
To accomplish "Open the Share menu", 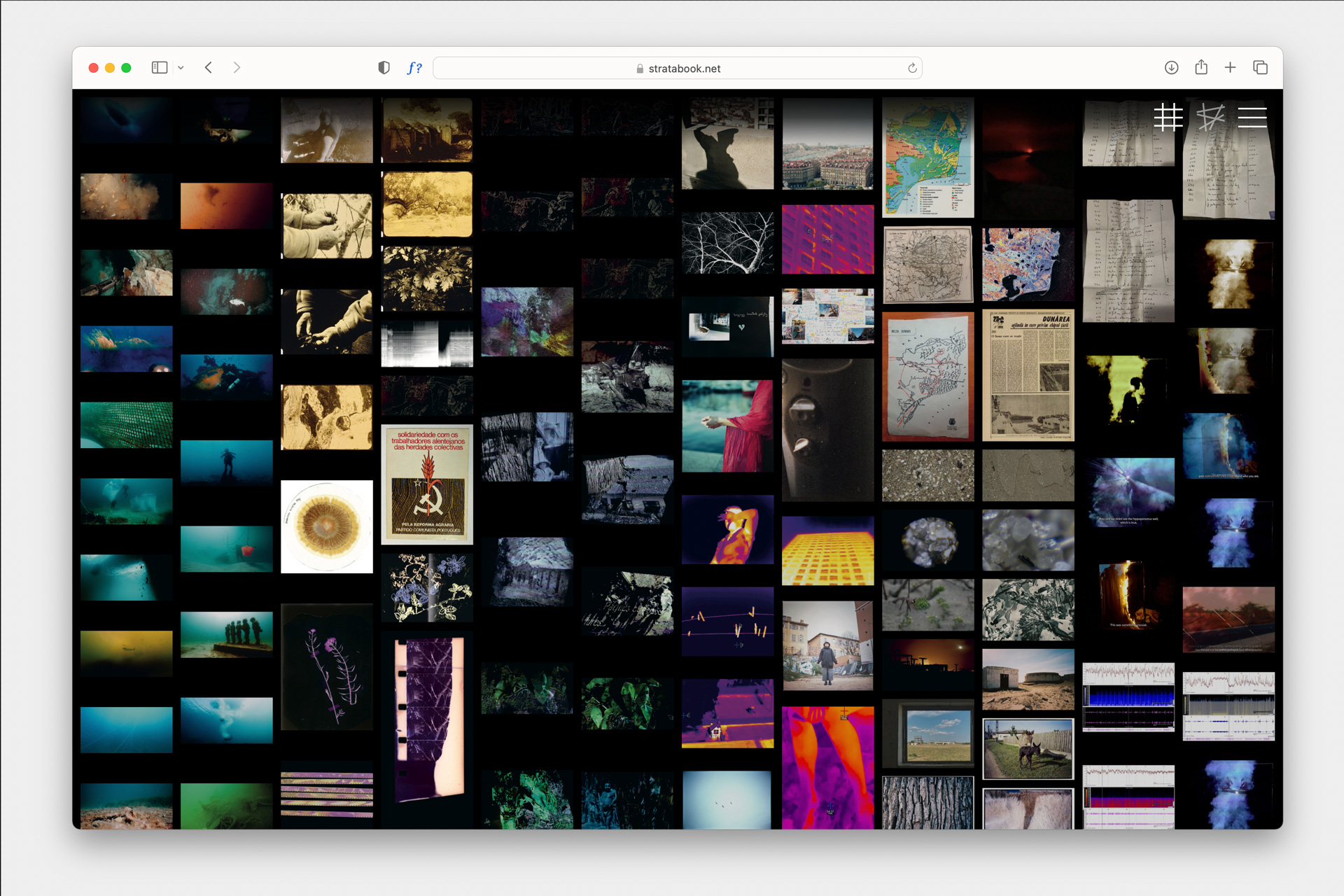I will tap(1201, 68).
